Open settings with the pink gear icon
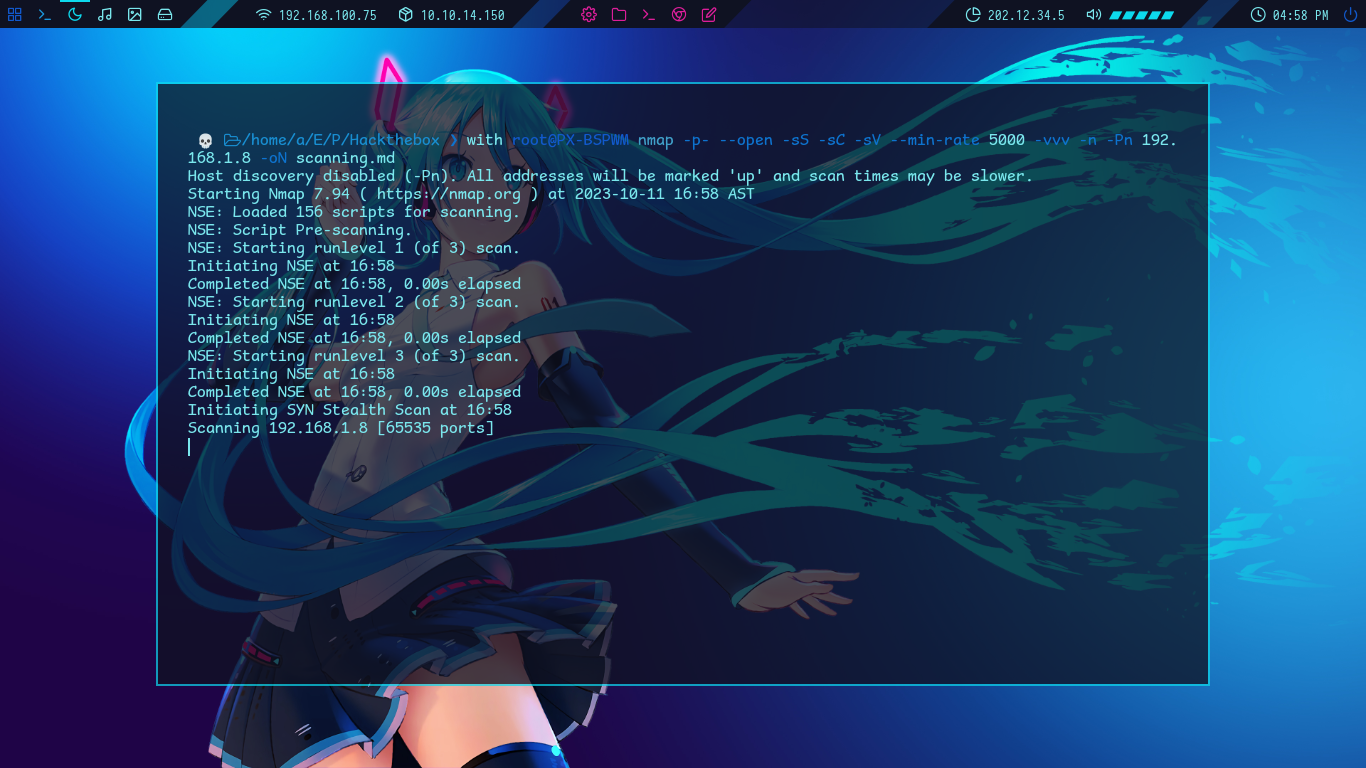The width and height of the screenshot is (1366, 768). 589,14
